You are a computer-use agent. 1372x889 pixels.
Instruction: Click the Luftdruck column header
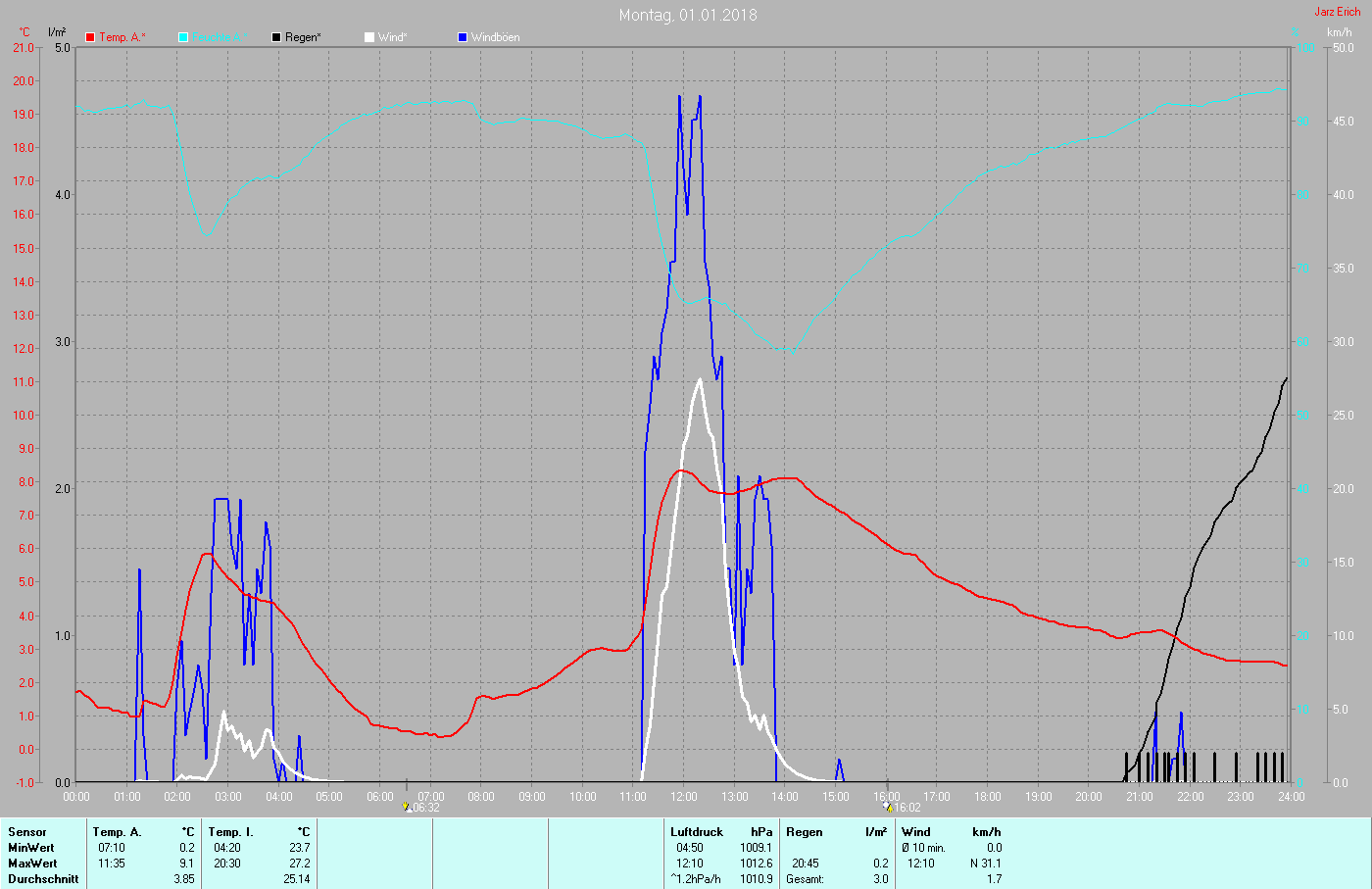pyautogui.click(x=697, y=832)
